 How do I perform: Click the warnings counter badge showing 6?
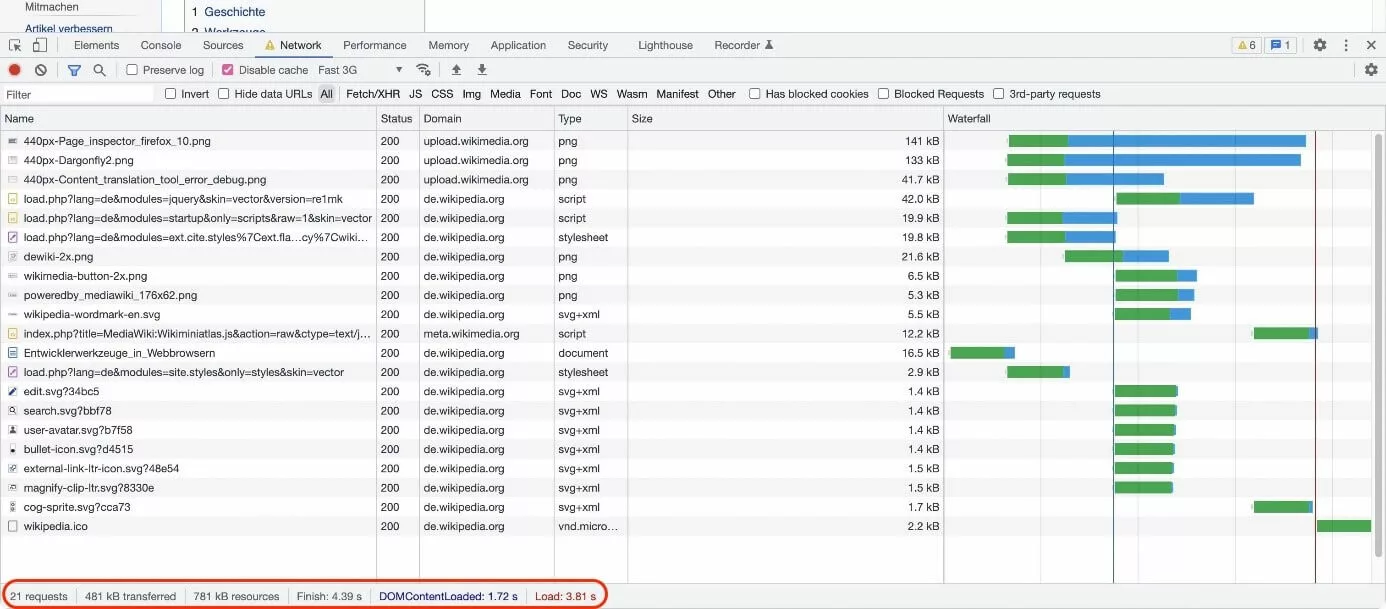point(1246,45)
